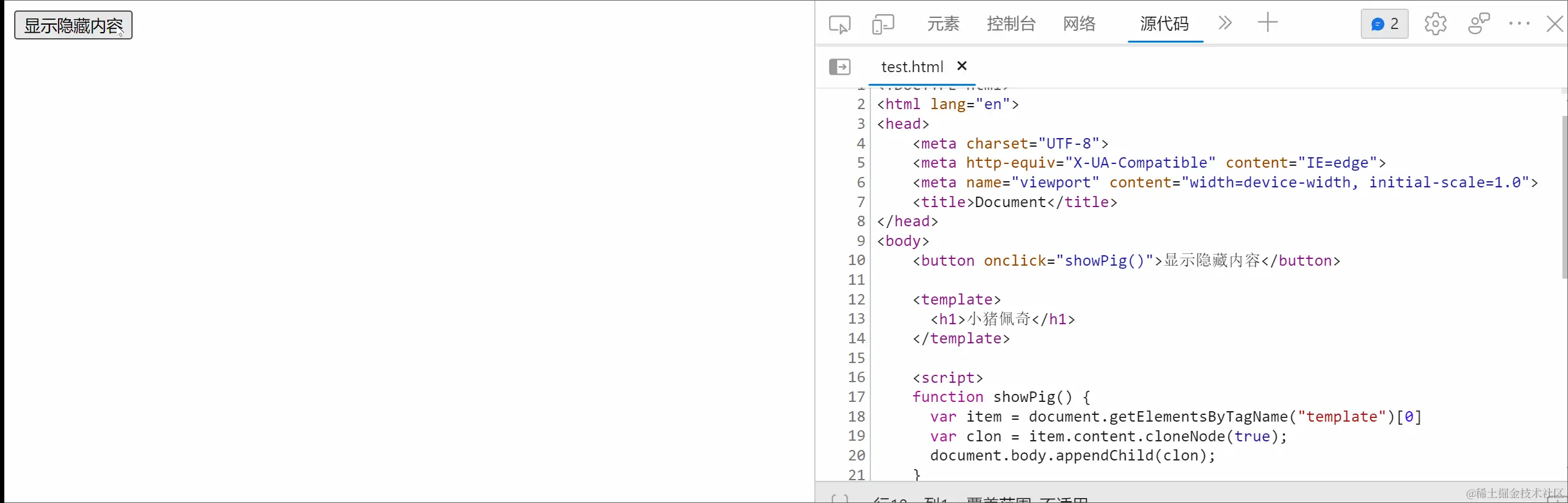Click line number 17 in the gutter
The width and height of the screenshot is (1568, 503).
[x=856, y=397]
